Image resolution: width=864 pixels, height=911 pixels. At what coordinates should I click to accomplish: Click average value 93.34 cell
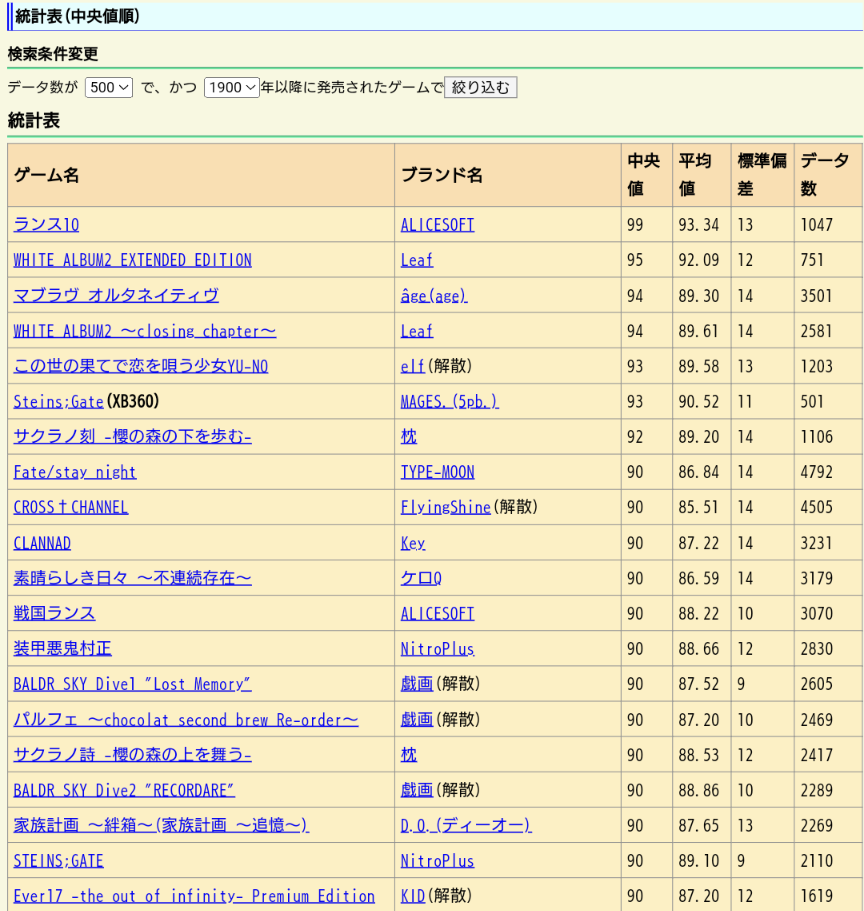tap(701, 225)
